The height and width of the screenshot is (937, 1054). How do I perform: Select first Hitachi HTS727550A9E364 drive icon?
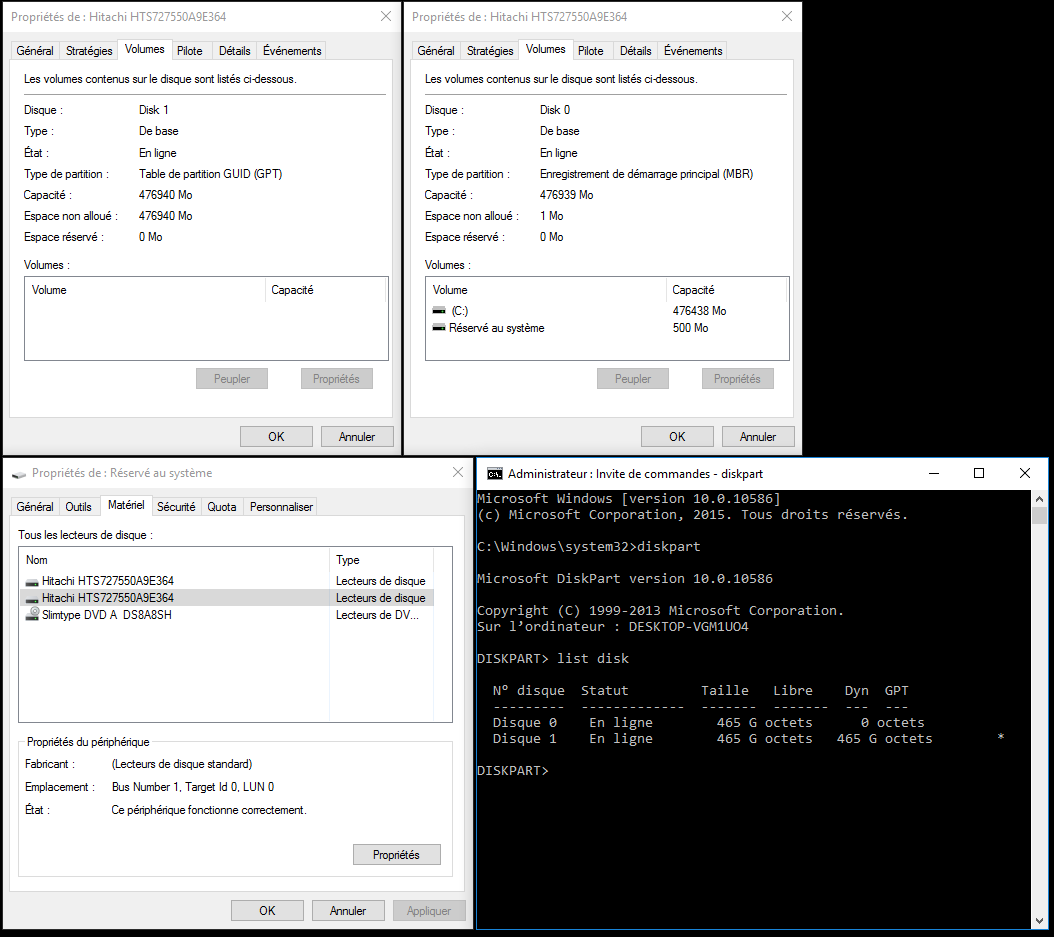32,581
